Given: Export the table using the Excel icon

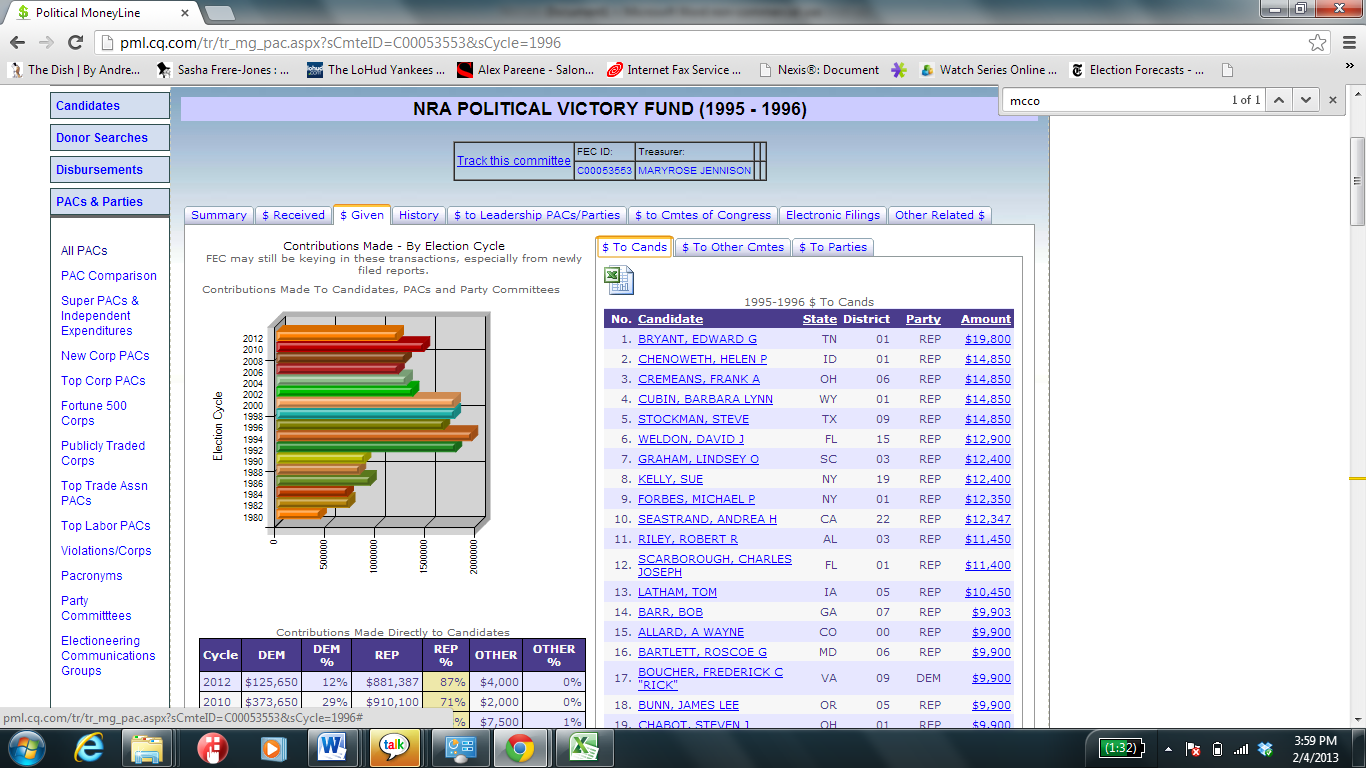Looking at the screenshot, I should point(619,280).
